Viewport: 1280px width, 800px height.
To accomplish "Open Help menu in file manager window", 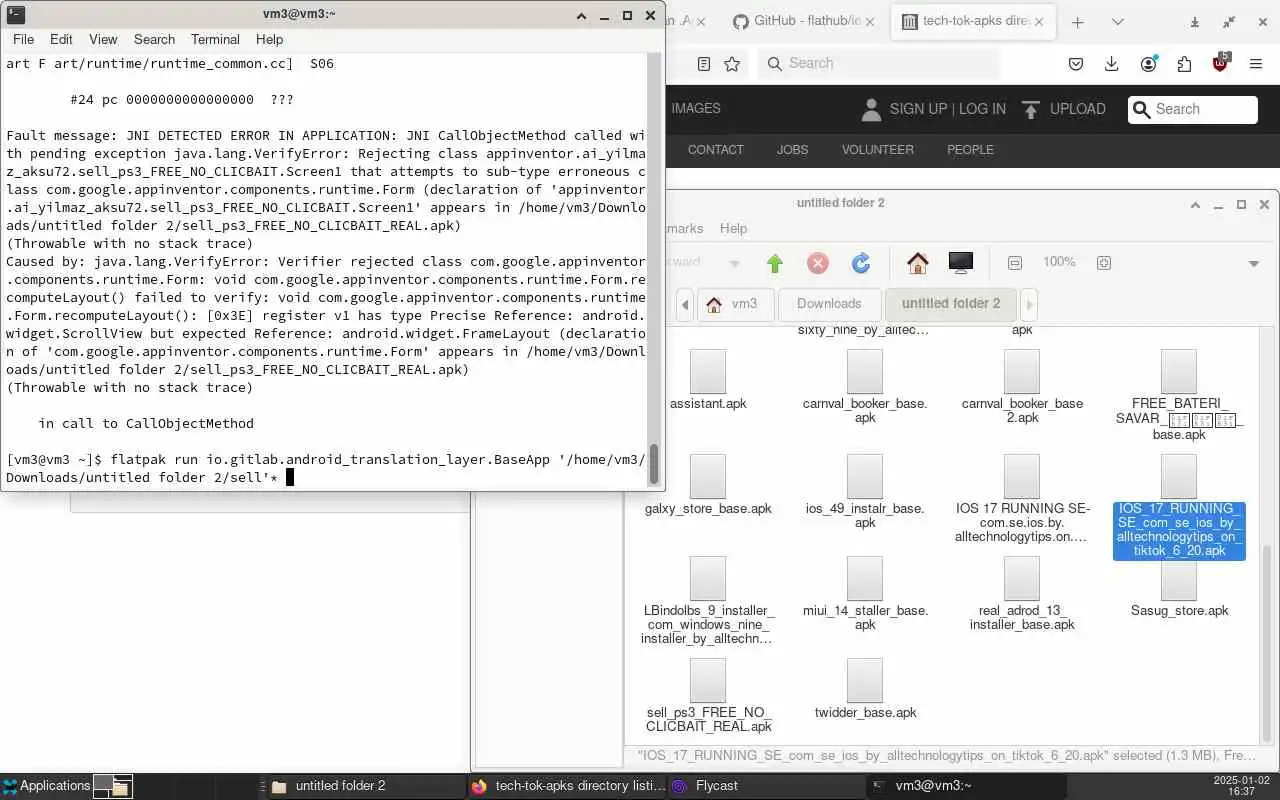I will tap(733, 228).
